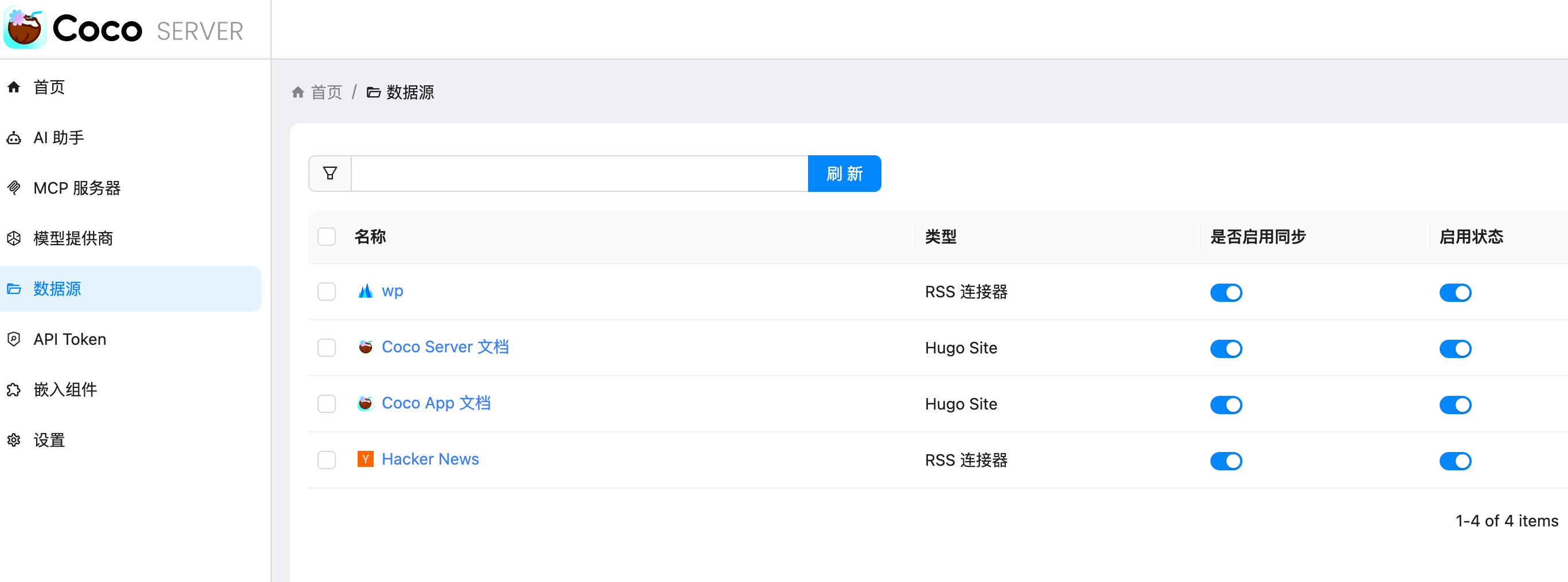Click the 1-4 of 4 items text
This screenshot has height=582, width=1568.
1507,521
